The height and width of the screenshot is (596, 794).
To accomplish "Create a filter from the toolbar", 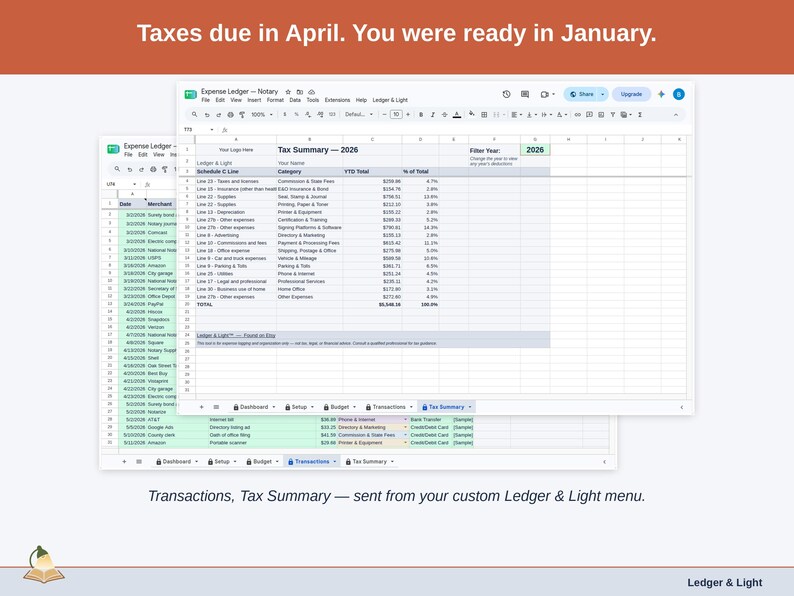I will (x=612, y=115).
